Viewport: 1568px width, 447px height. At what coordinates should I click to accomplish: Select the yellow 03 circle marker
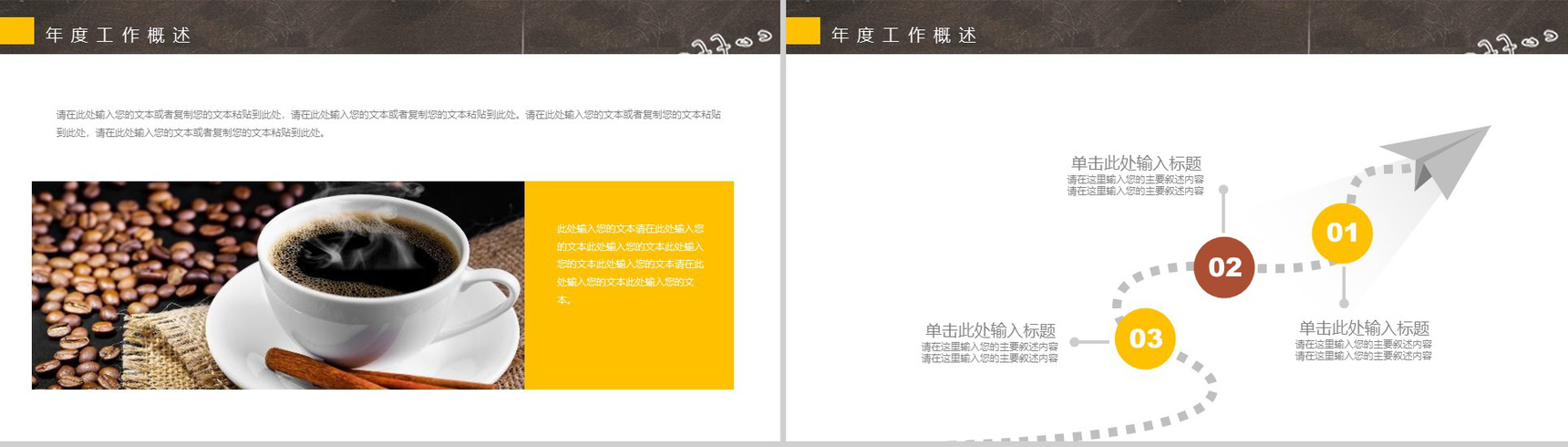tap(1145, 338)
